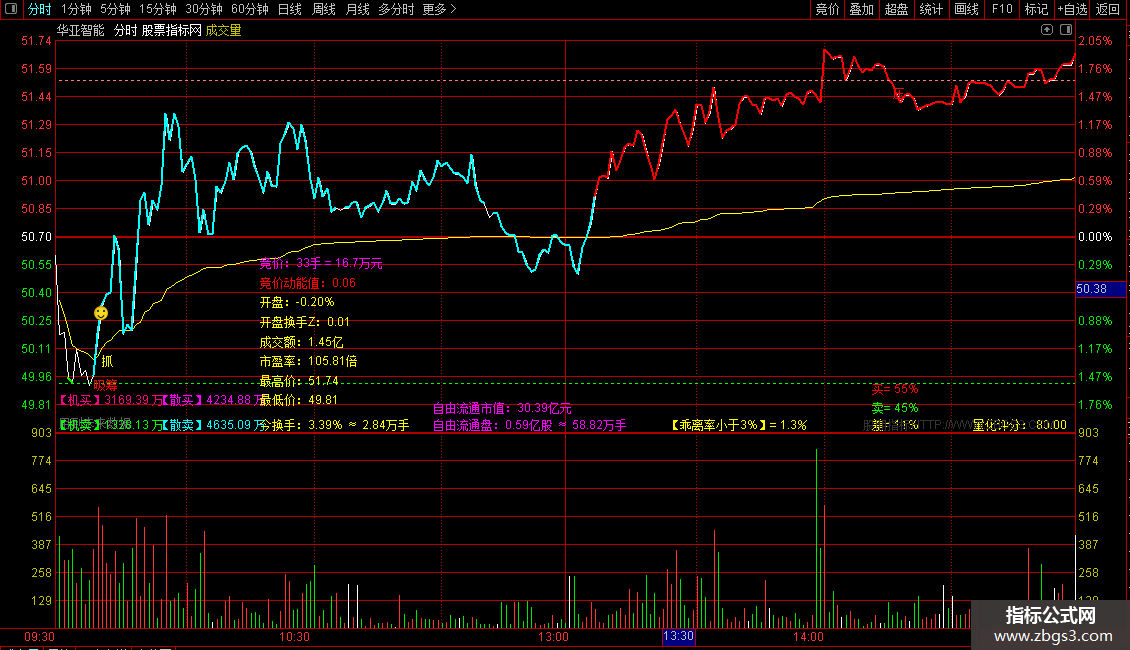The image size is (1130, 650).
Task: Add stock via the +自选 button
Action: click(x=1072, y=9)
